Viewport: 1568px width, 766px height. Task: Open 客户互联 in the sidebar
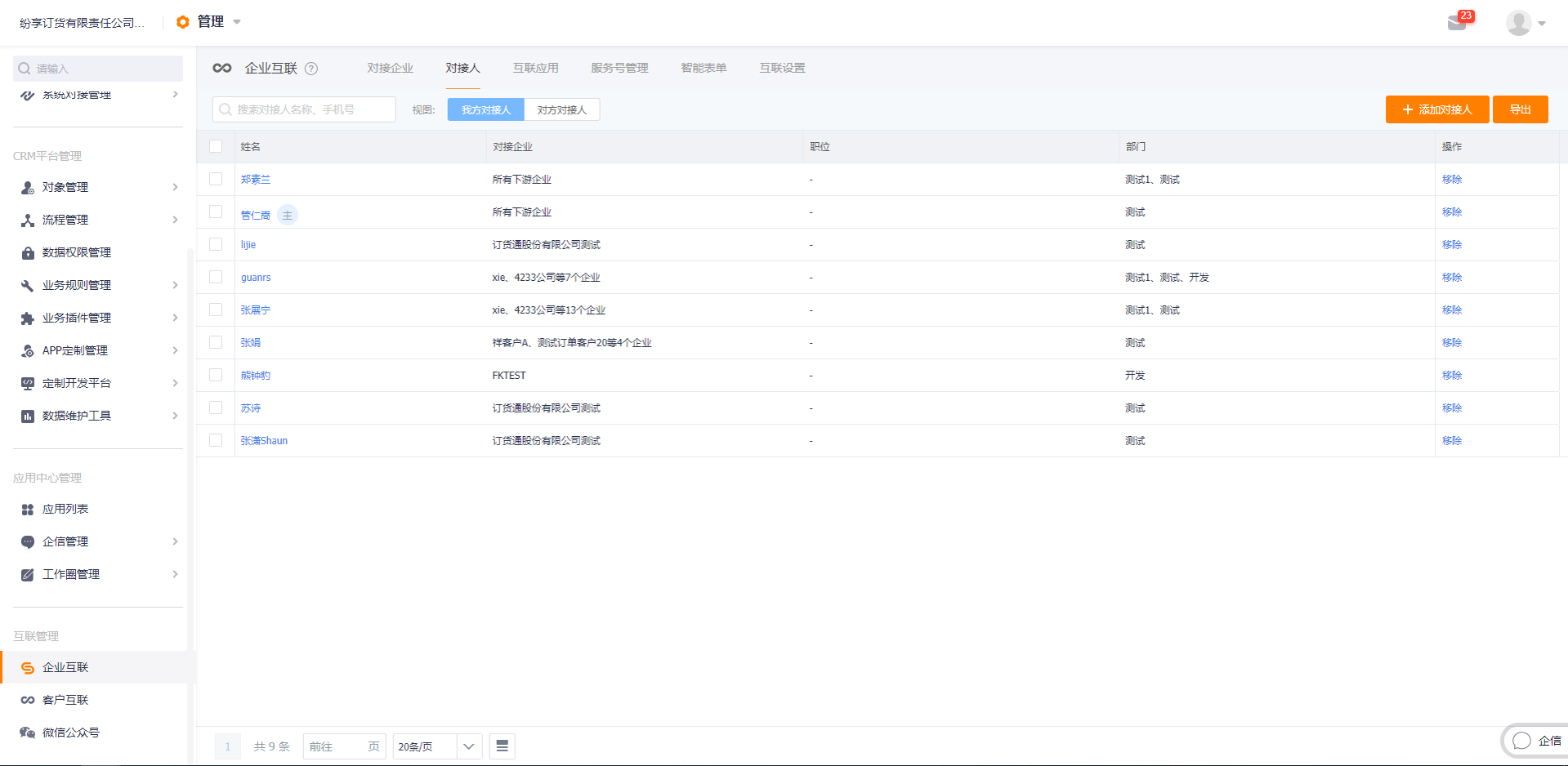(x=65, y=700)
